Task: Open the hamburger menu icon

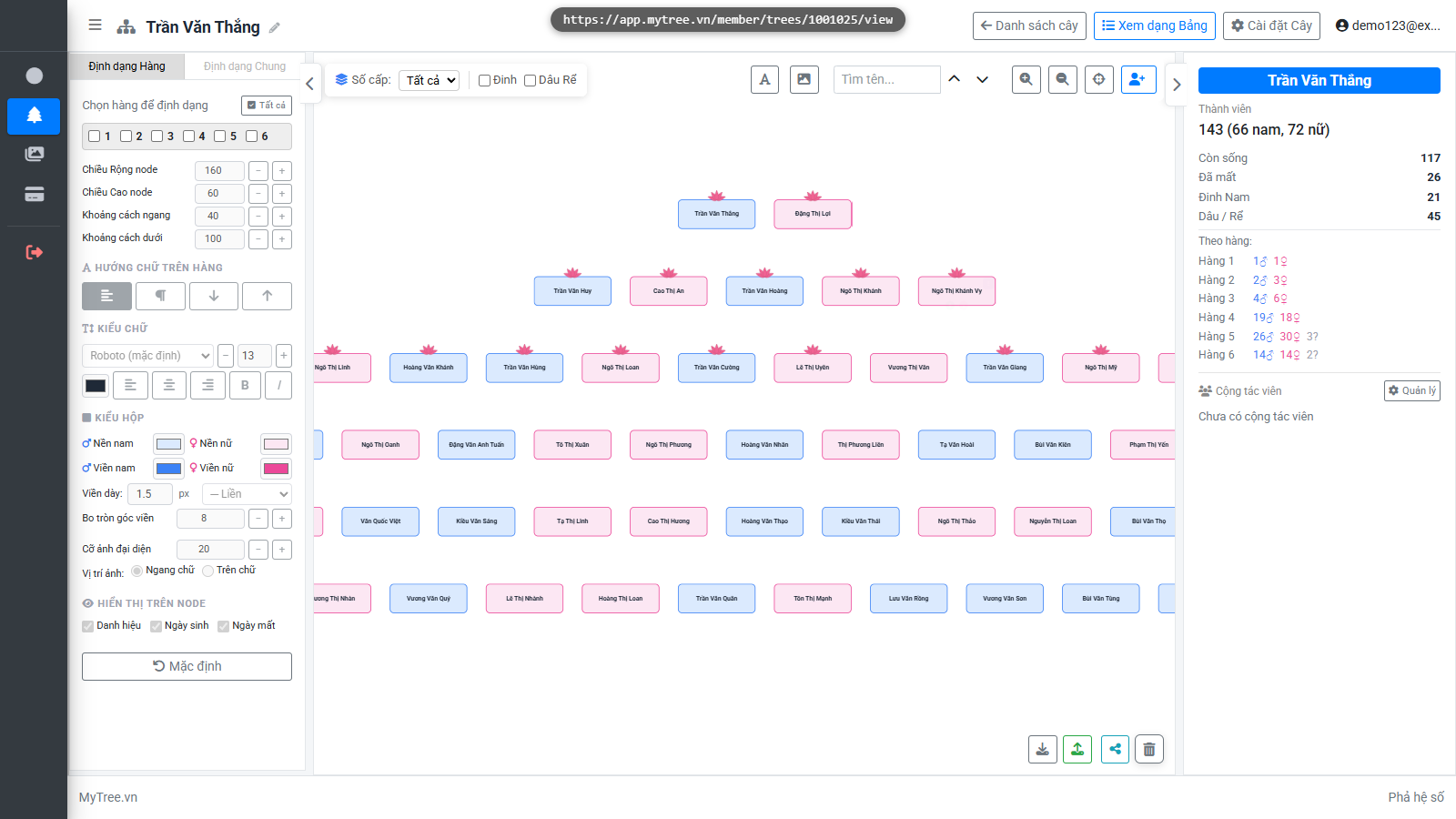Action: [95, 25]
